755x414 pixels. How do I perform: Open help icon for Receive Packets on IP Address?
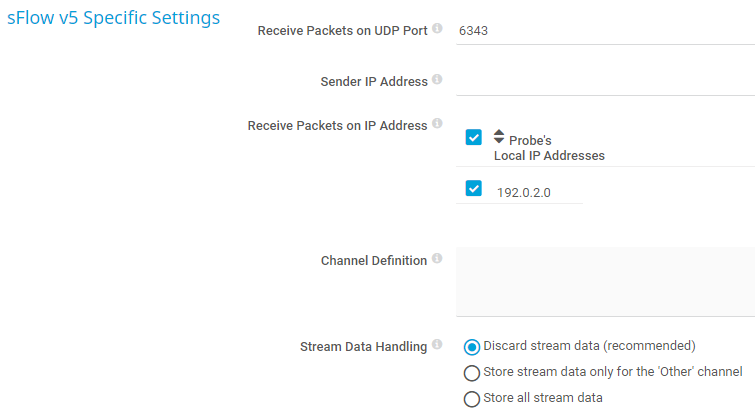(x=438, y=125)
